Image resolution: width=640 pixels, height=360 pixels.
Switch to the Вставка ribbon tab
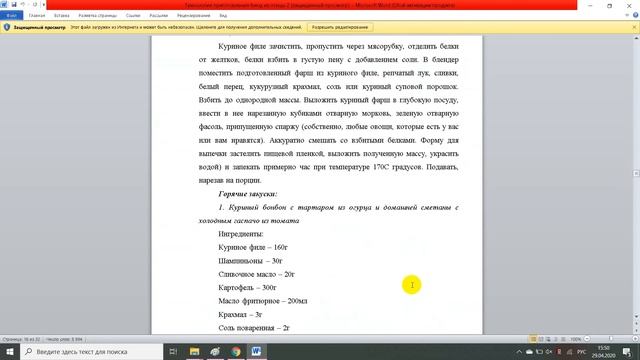pos(62,16)
